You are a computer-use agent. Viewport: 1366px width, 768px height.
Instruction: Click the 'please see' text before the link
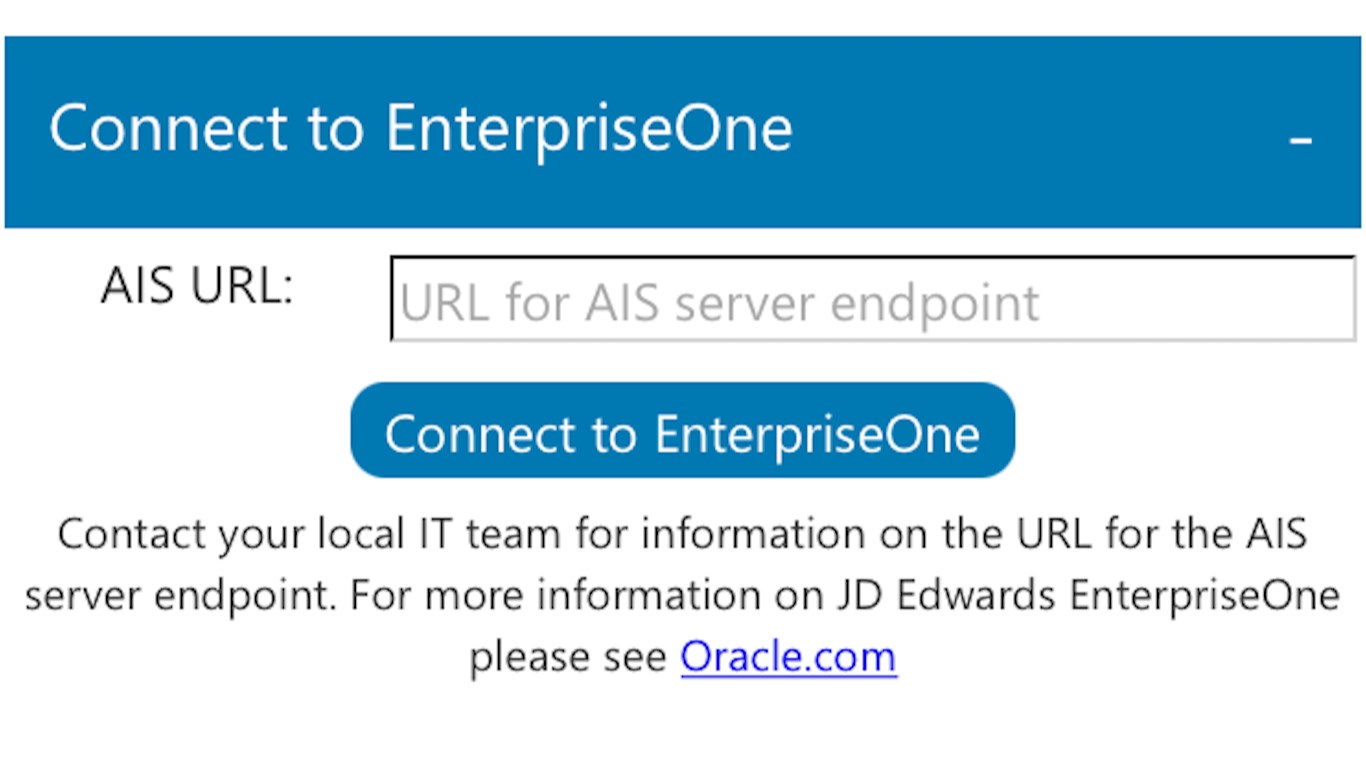pos(569,657)
